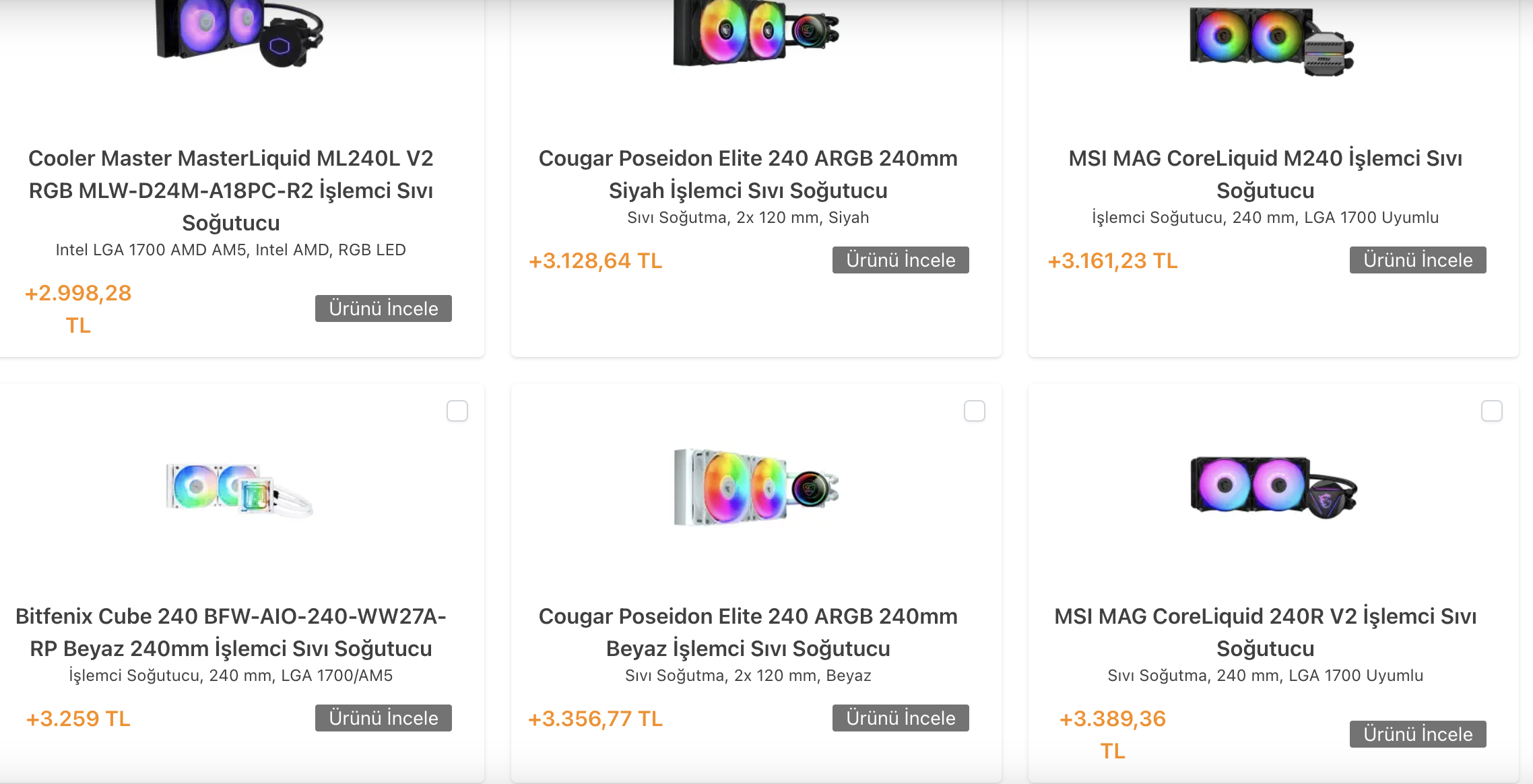Open MSI MAG CoreLiquid 240R V2 title
The width and height of the screenshot is (1533, 784).
[x=1265, y=632]
